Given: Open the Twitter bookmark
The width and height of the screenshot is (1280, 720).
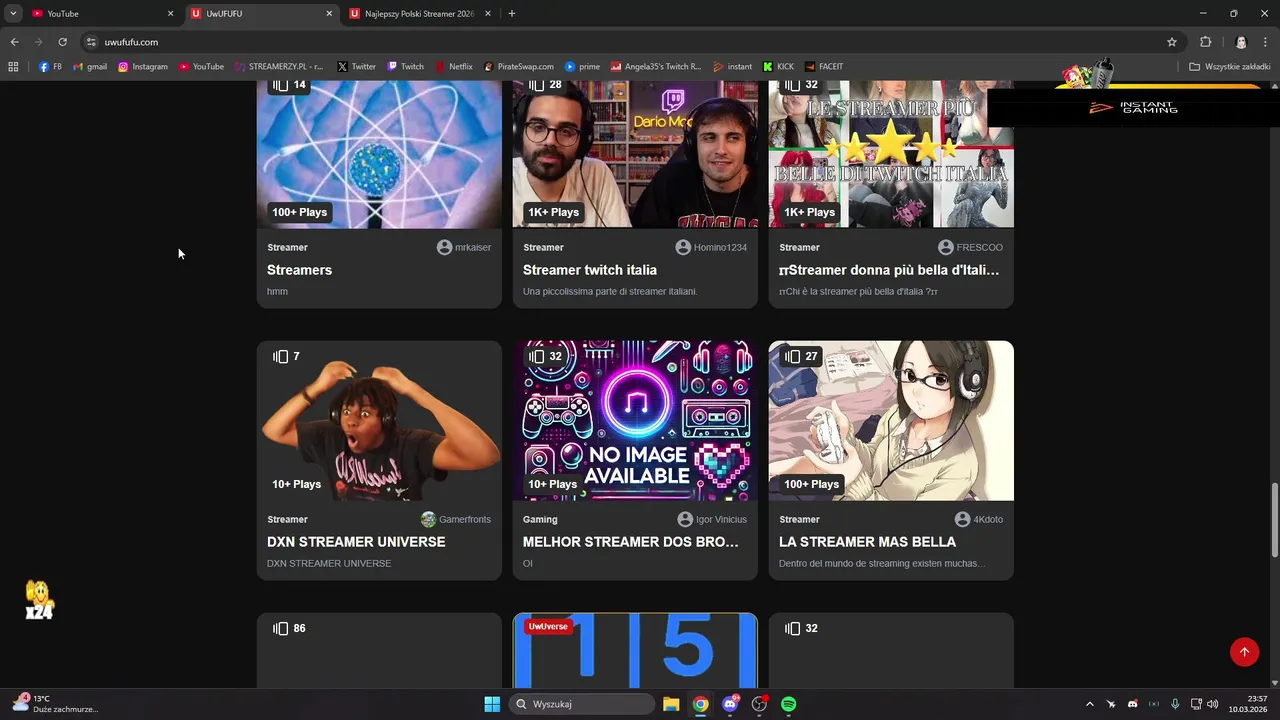Looking at the screenshot, I should coord(357,67).
